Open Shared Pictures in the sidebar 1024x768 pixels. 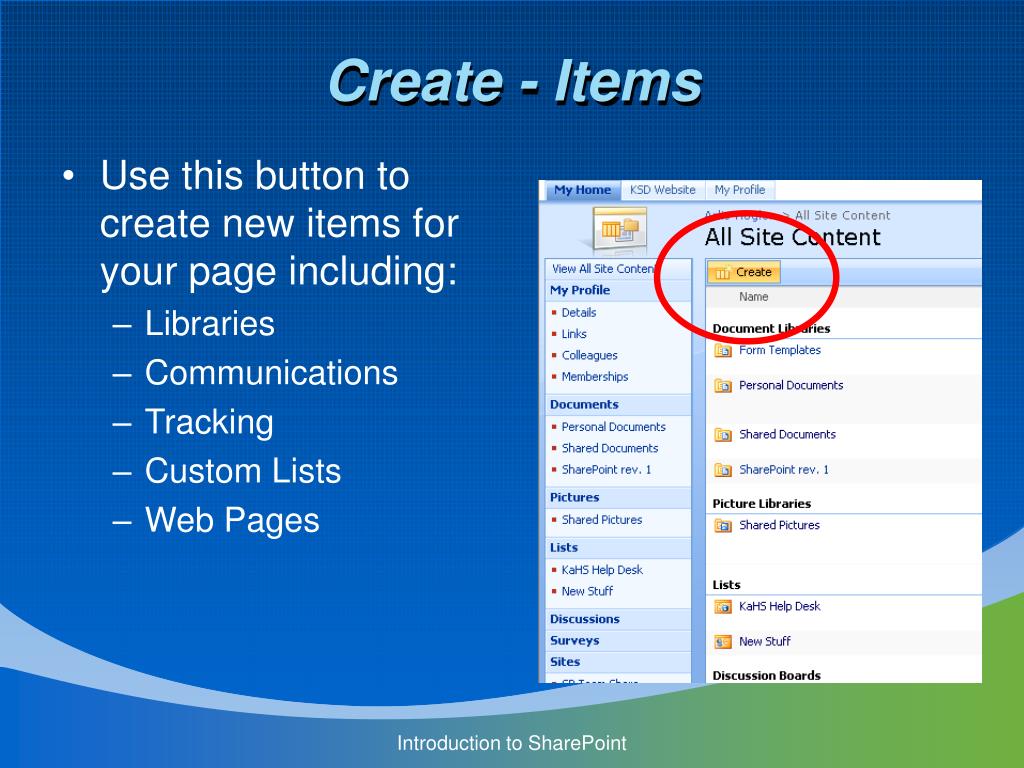[601, 520]
